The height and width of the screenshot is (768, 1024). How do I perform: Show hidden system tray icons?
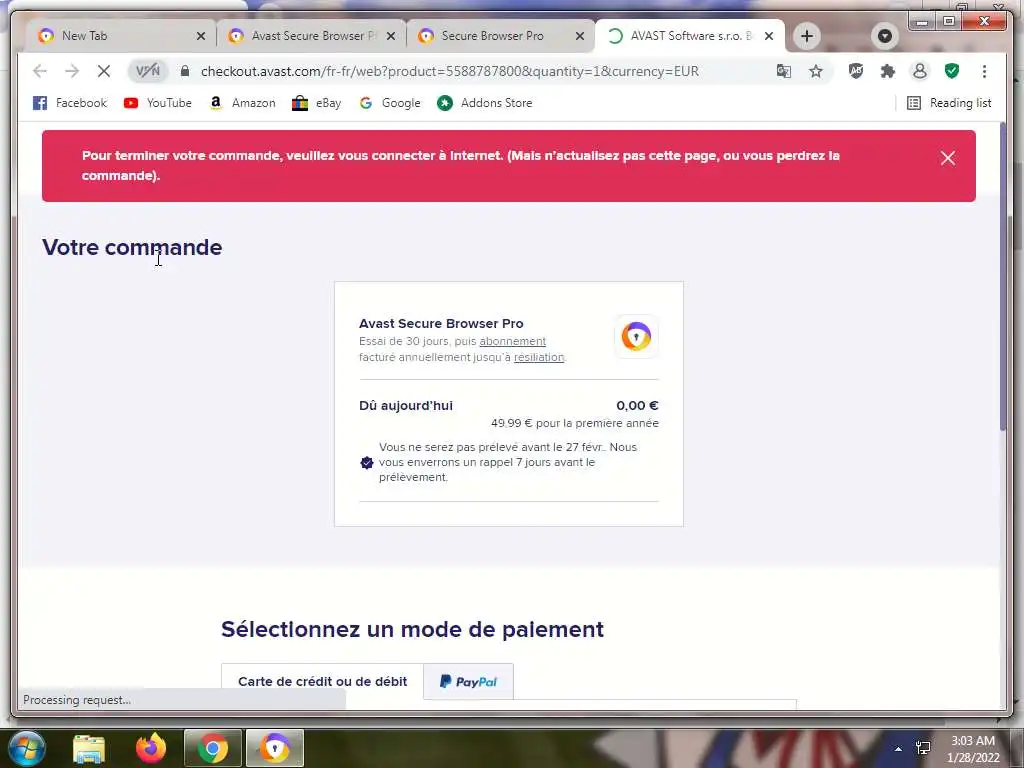pos(899,749)
